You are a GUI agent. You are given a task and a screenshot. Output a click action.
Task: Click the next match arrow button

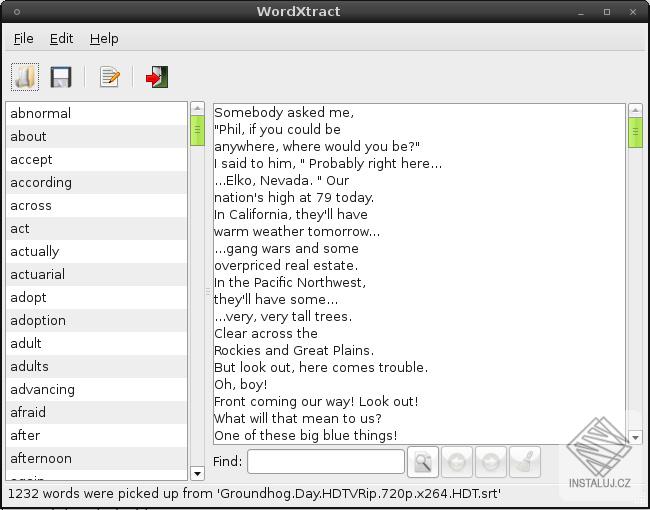(x=491, y=462)
